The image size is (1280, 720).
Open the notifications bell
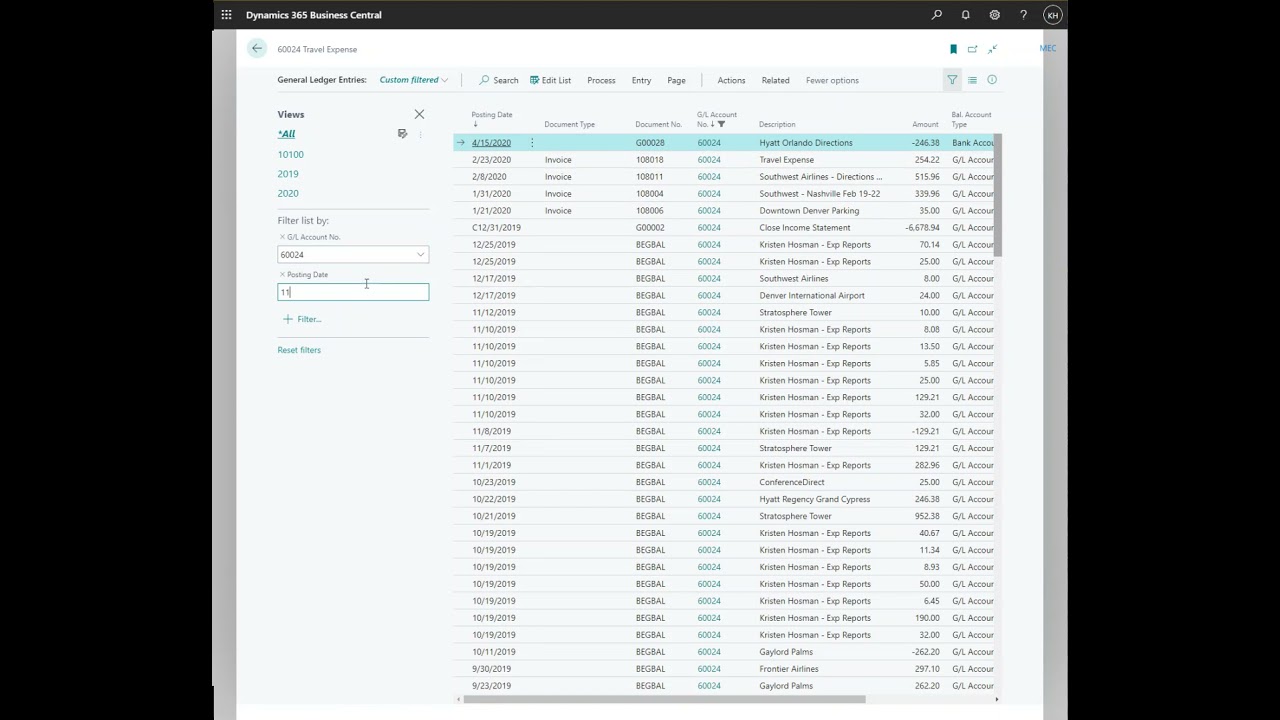point(965,15)
